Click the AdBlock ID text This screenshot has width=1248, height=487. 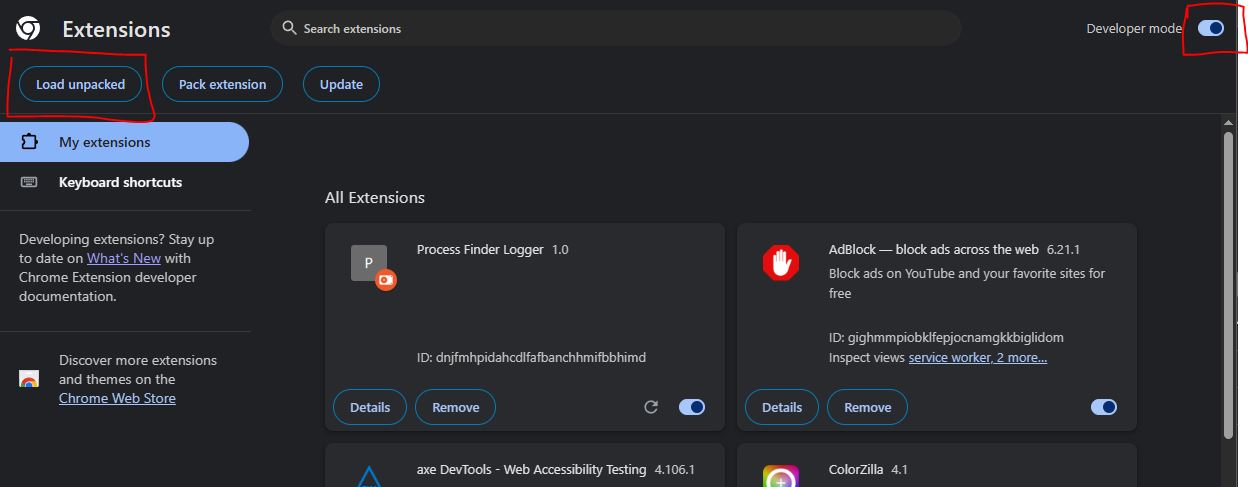tap(946, 337)
